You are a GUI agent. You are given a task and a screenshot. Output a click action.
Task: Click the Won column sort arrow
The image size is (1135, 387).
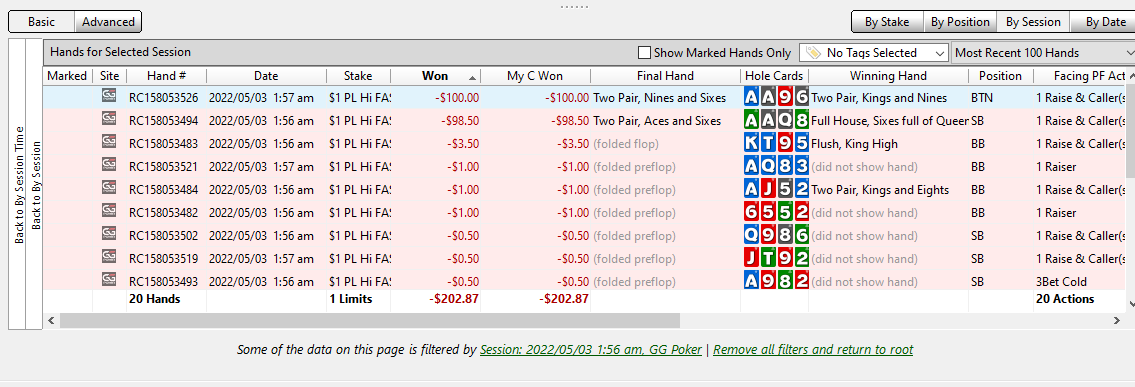(473, 77)
